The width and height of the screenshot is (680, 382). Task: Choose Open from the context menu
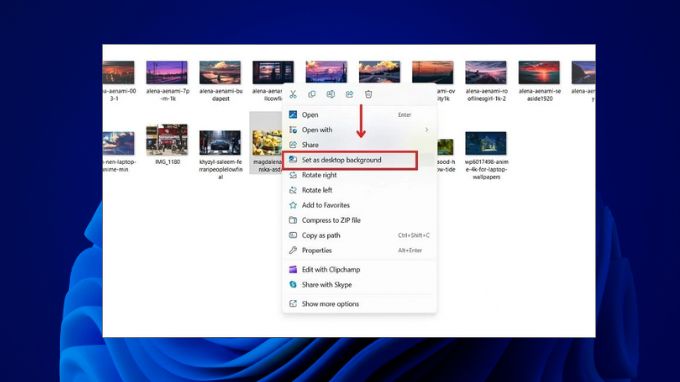359,114
